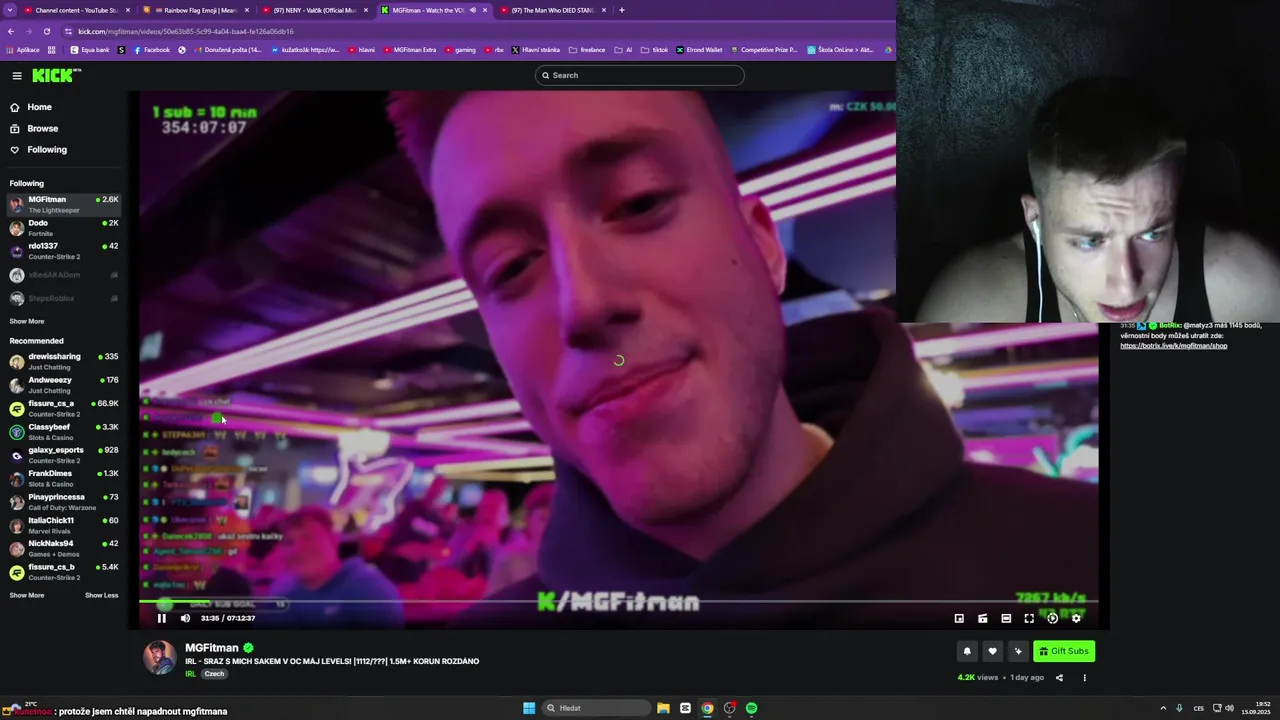The image size is (1280, 720).
Task: Open fissure_cs_b recommended channel
Action: [64, 572]
